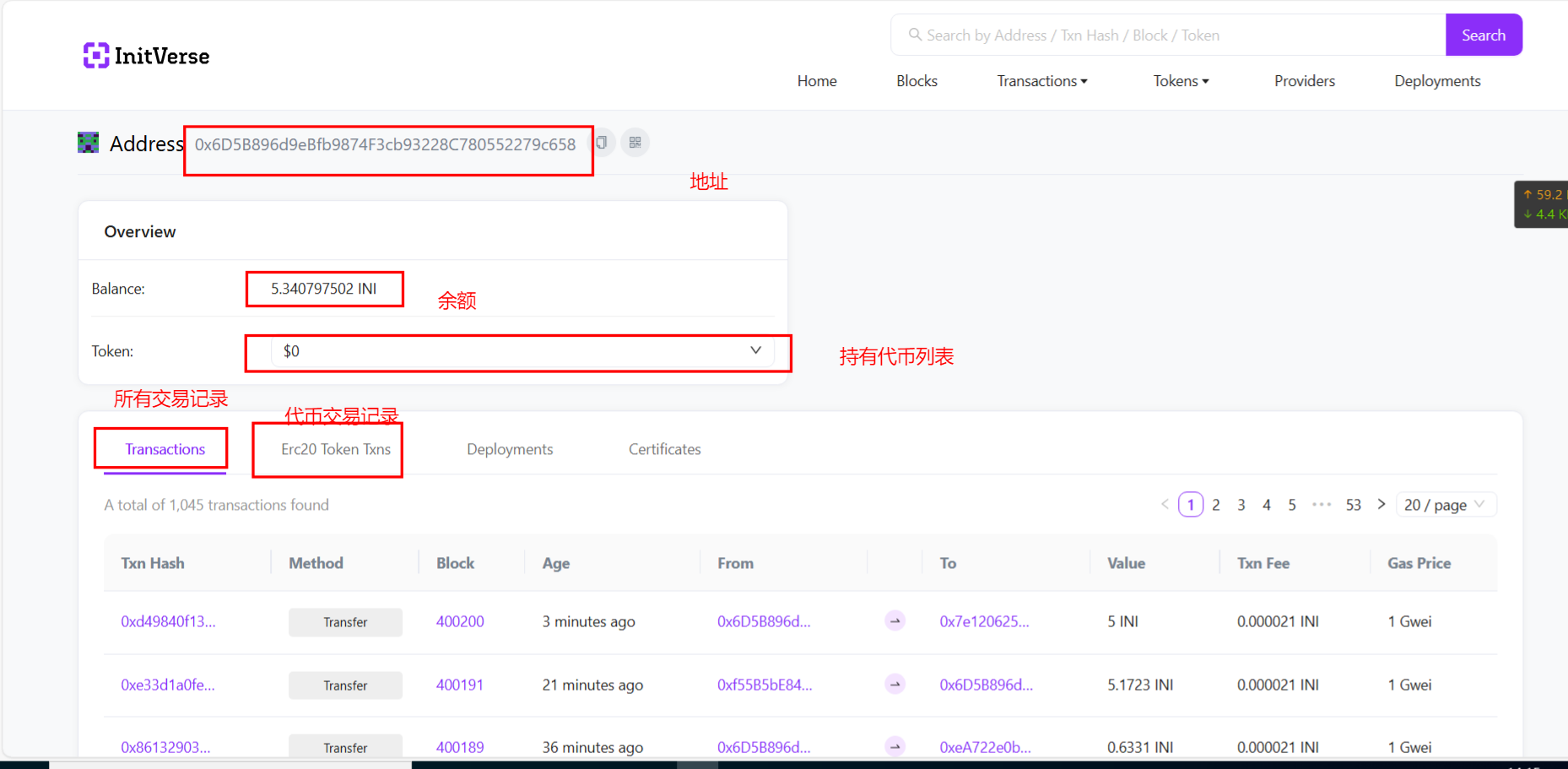
Task: Click the InitVerse logo
Action: 146,56
